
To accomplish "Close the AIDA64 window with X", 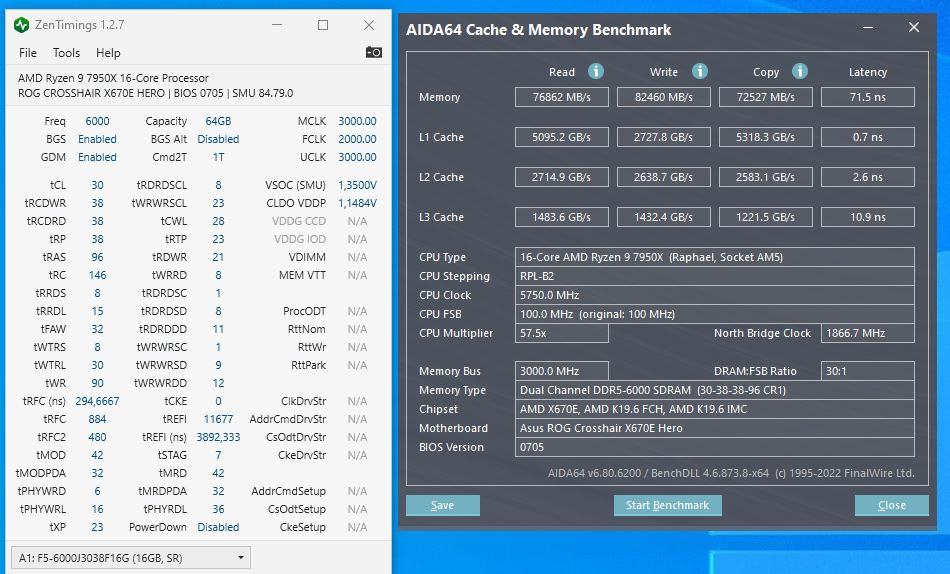I will pyautogui.click(x=914, y=27).
